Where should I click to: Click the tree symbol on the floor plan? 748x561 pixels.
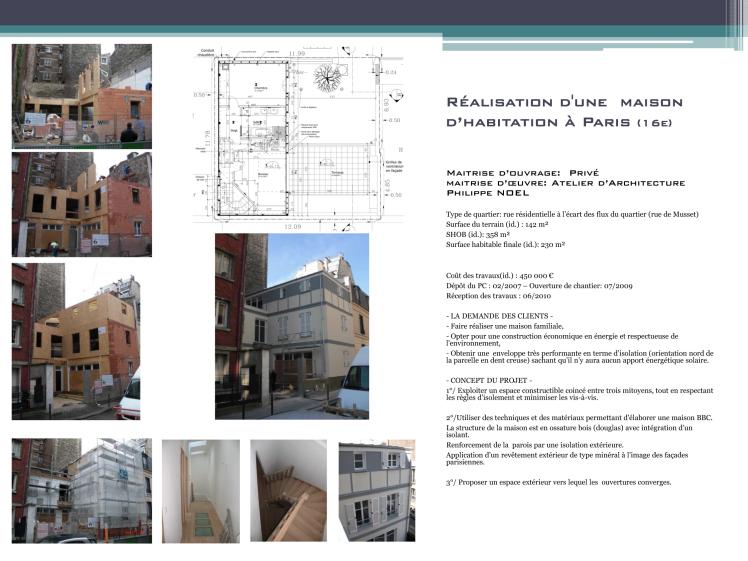pos(328,79)
